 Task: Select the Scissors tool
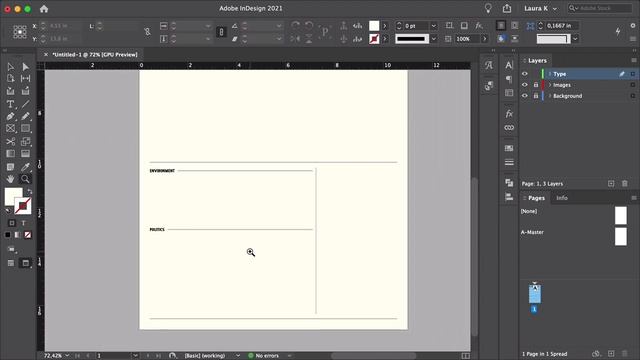(x=10, y=141)
